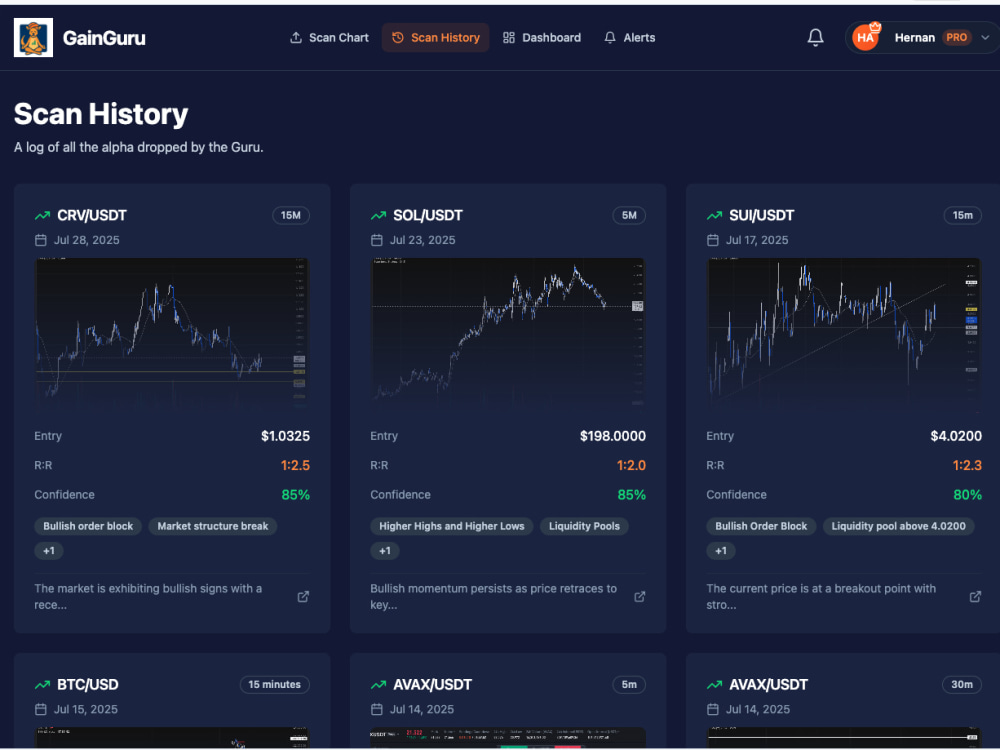The width and height of the screenshot is (1000, 750).
Task: Click the calendar icon beside Jul 28, 2025
Action: [x=41, y=240]
